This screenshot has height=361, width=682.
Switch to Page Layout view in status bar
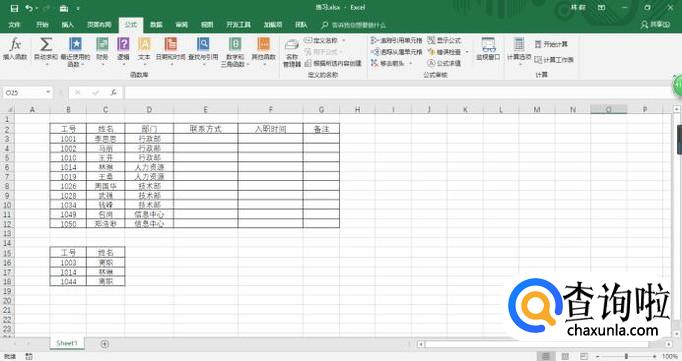(x=565, y=356)
